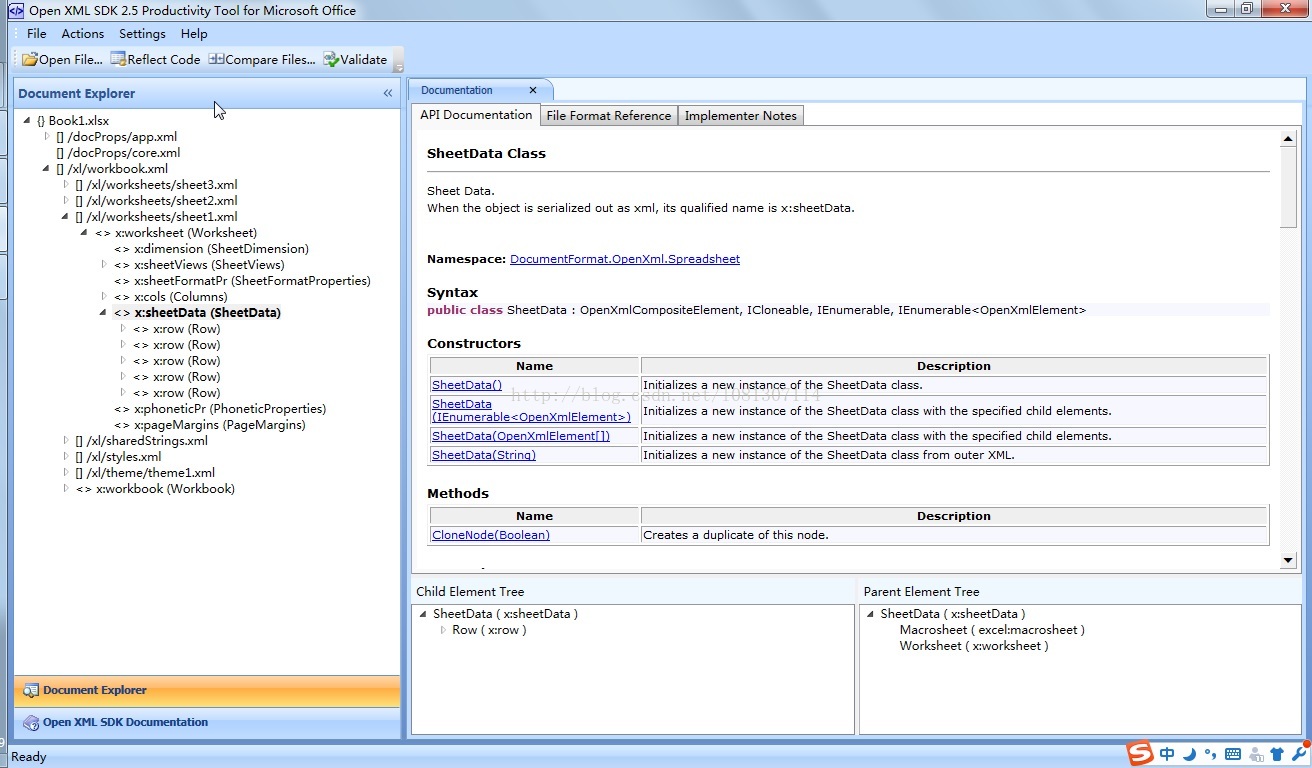1312x768 pixels.
Task: Click the user account icon on IME bar
Action: (x=1255, y=754)
